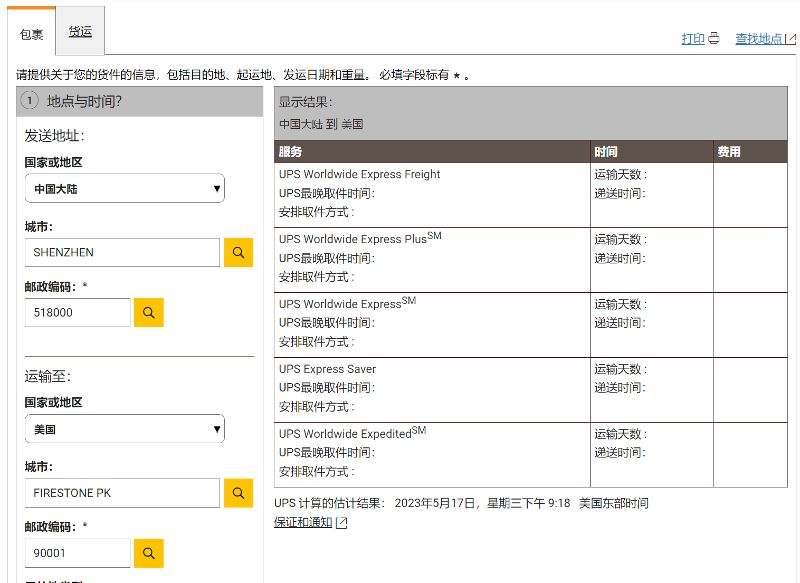Click 运输天数 in the UPS Express Saver row

pos(620,369)
